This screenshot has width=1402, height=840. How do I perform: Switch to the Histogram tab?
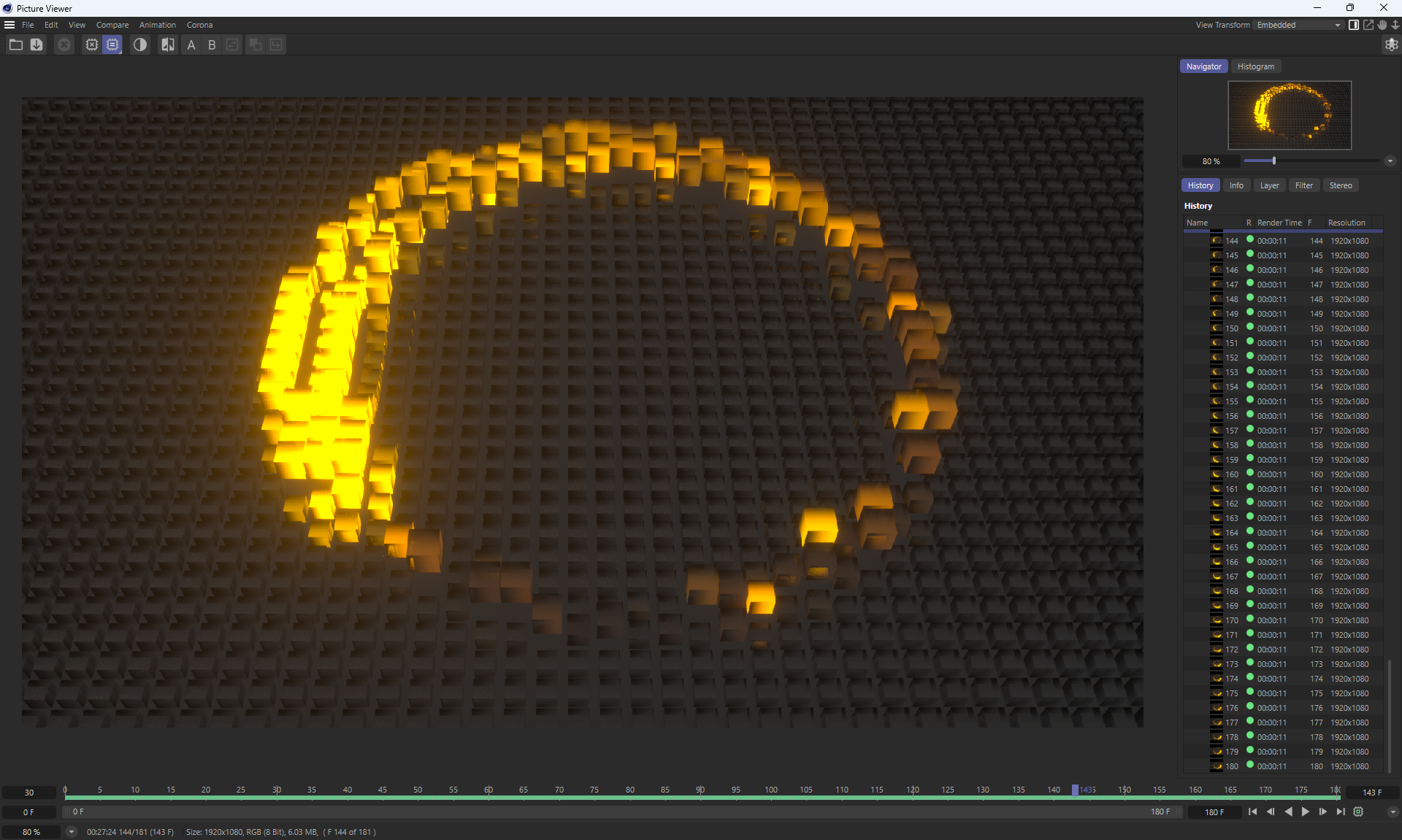[1255, 66]
